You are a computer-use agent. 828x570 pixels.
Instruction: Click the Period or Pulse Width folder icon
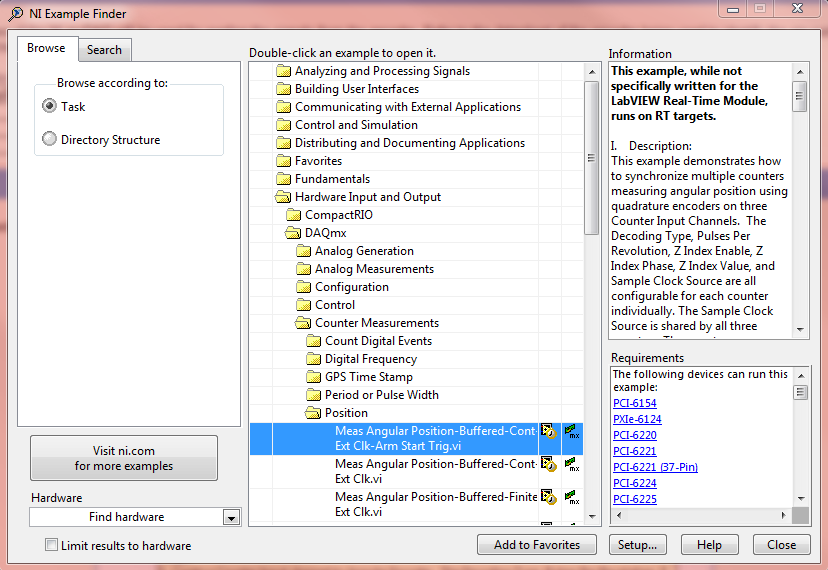pos(314,395)
